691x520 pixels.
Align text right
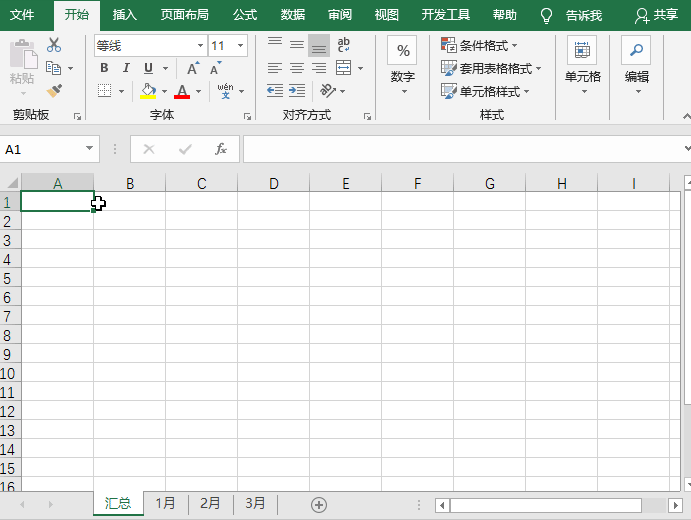point(319,68)
